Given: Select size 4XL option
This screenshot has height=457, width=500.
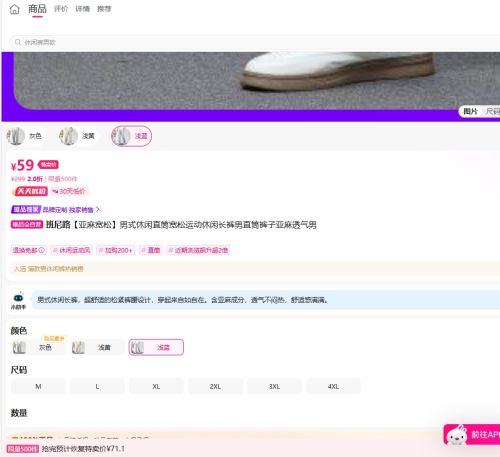Looking at the screenshot, I should [x=333, y=387].
